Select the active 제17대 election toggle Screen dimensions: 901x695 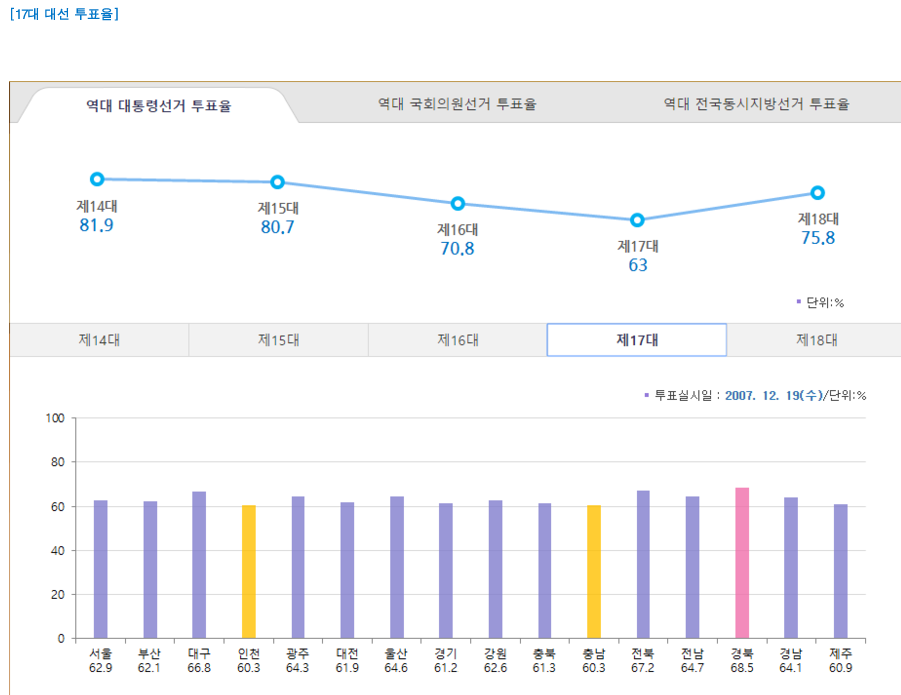(636, 339)
